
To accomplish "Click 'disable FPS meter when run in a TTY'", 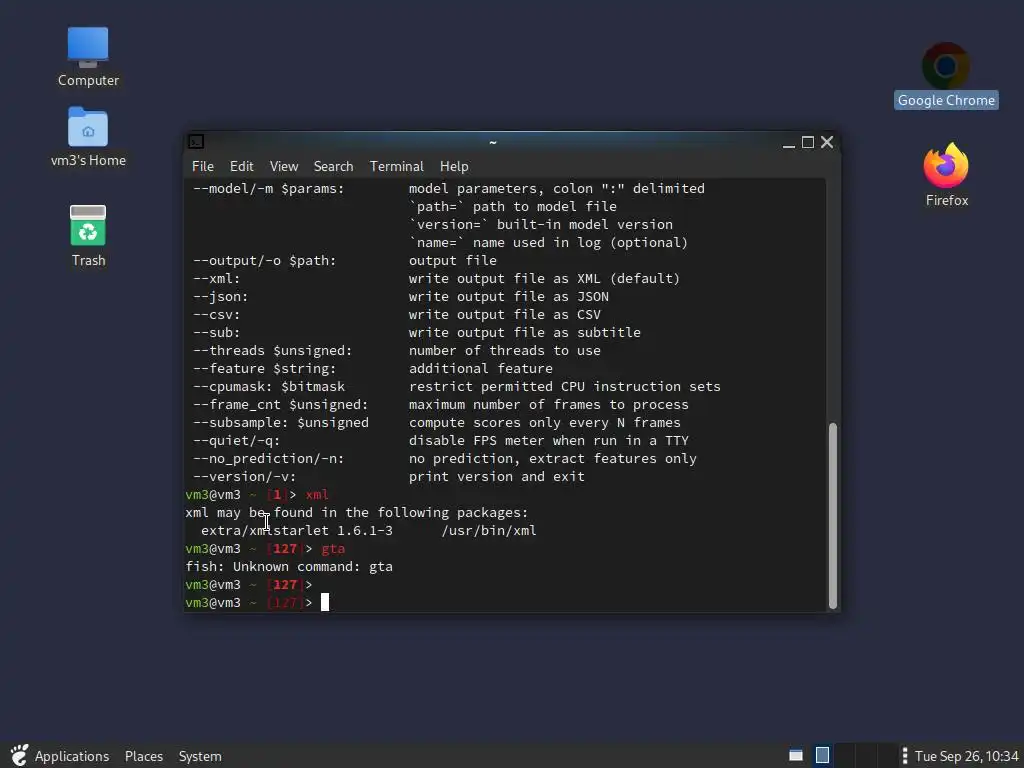I will click(x=549, y=441).
